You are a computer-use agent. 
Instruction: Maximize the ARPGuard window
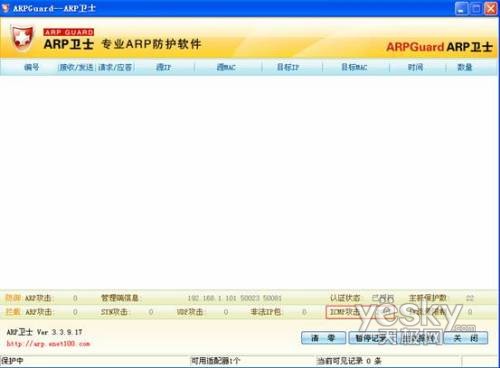tap(476, 9)
